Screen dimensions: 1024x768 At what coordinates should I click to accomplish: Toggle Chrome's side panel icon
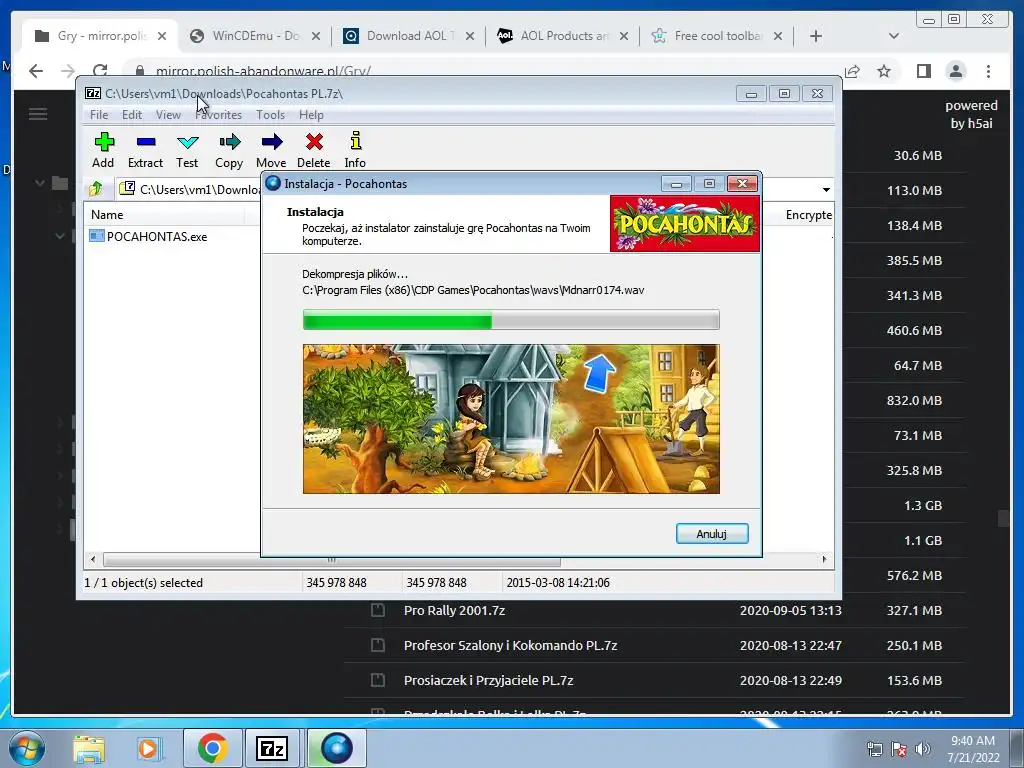tap(923, 71)
